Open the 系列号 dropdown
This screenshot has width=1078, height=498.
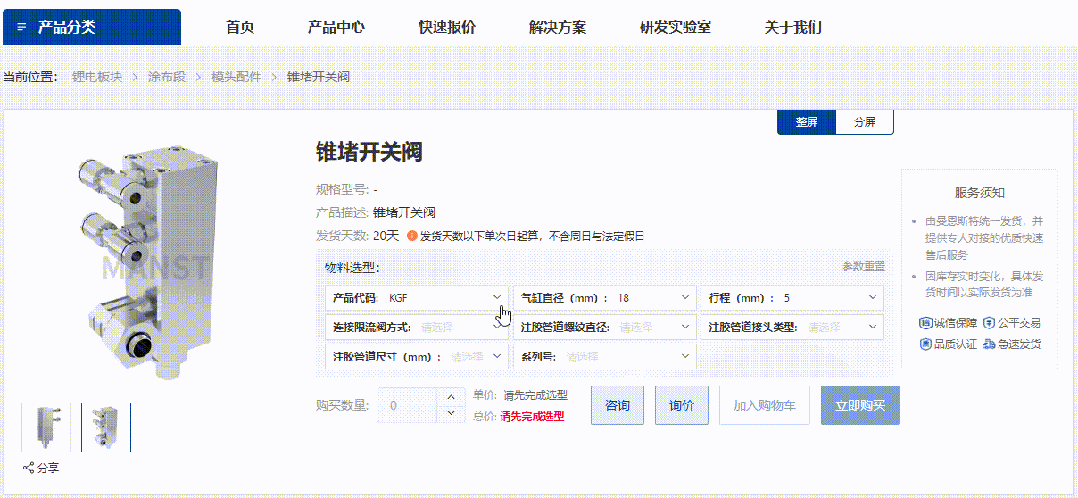click(604, 356)
